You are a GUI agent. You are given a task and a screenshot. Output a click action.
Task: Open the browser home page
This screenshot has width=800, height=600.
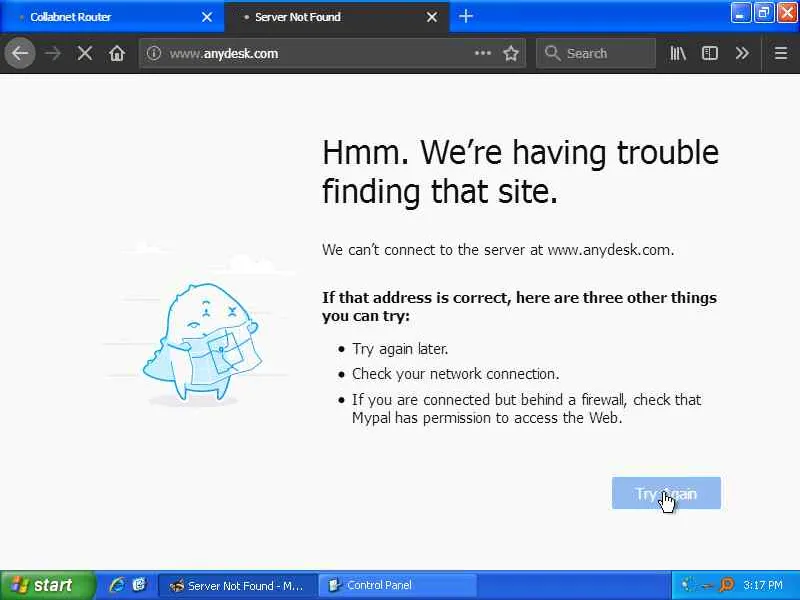pyautogui.click(x=117, y=53)
